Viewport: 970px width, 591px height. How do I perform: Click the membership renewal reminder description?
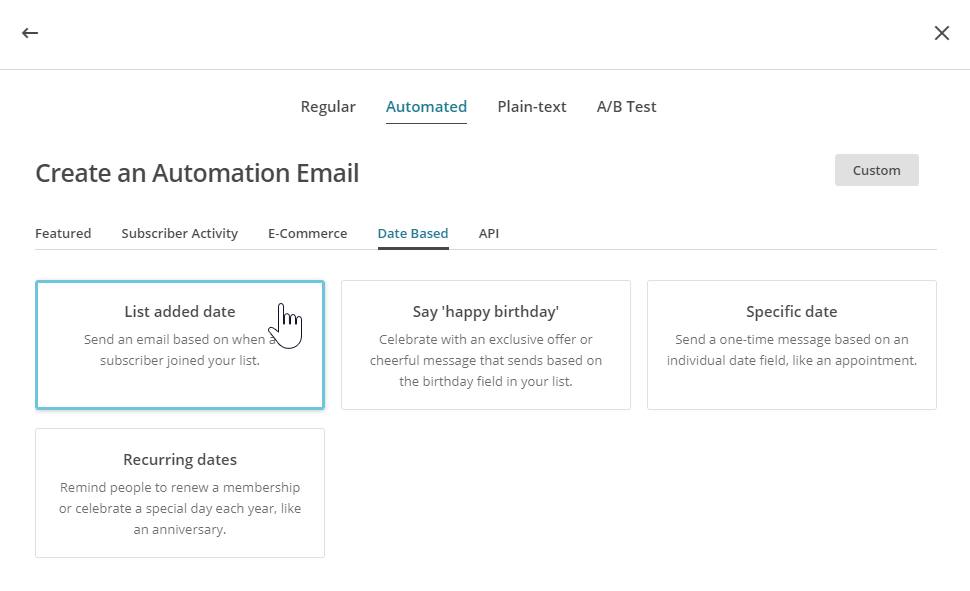click(x=180, y=509)
